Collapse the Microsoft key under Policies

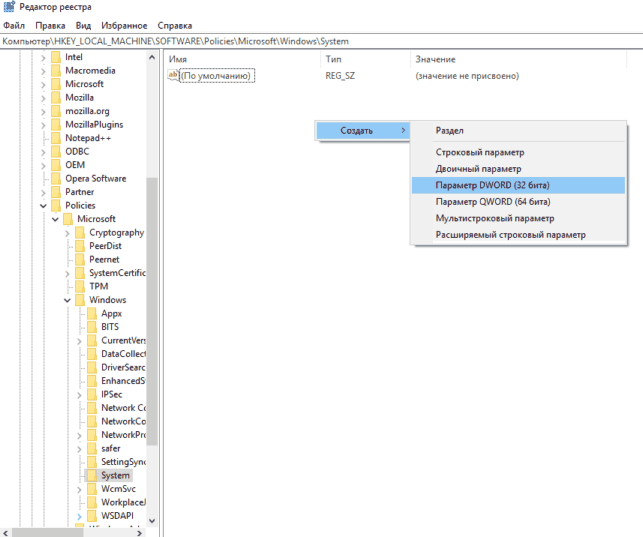55,219
